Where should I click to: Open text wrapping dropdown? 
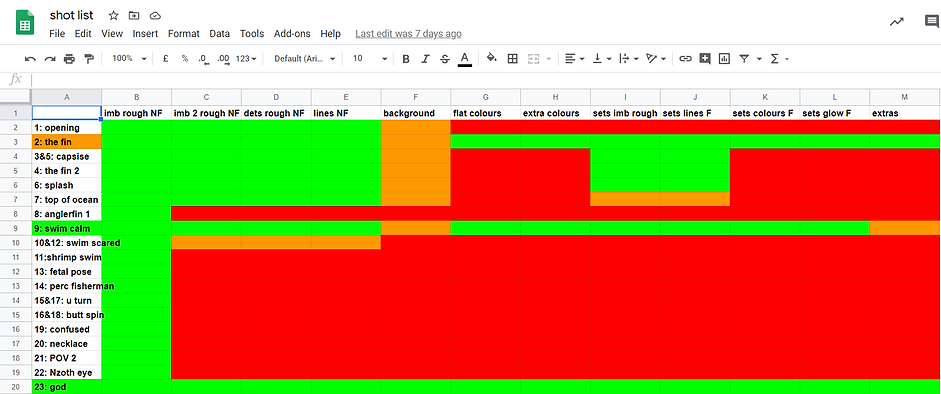coord(628,59)
